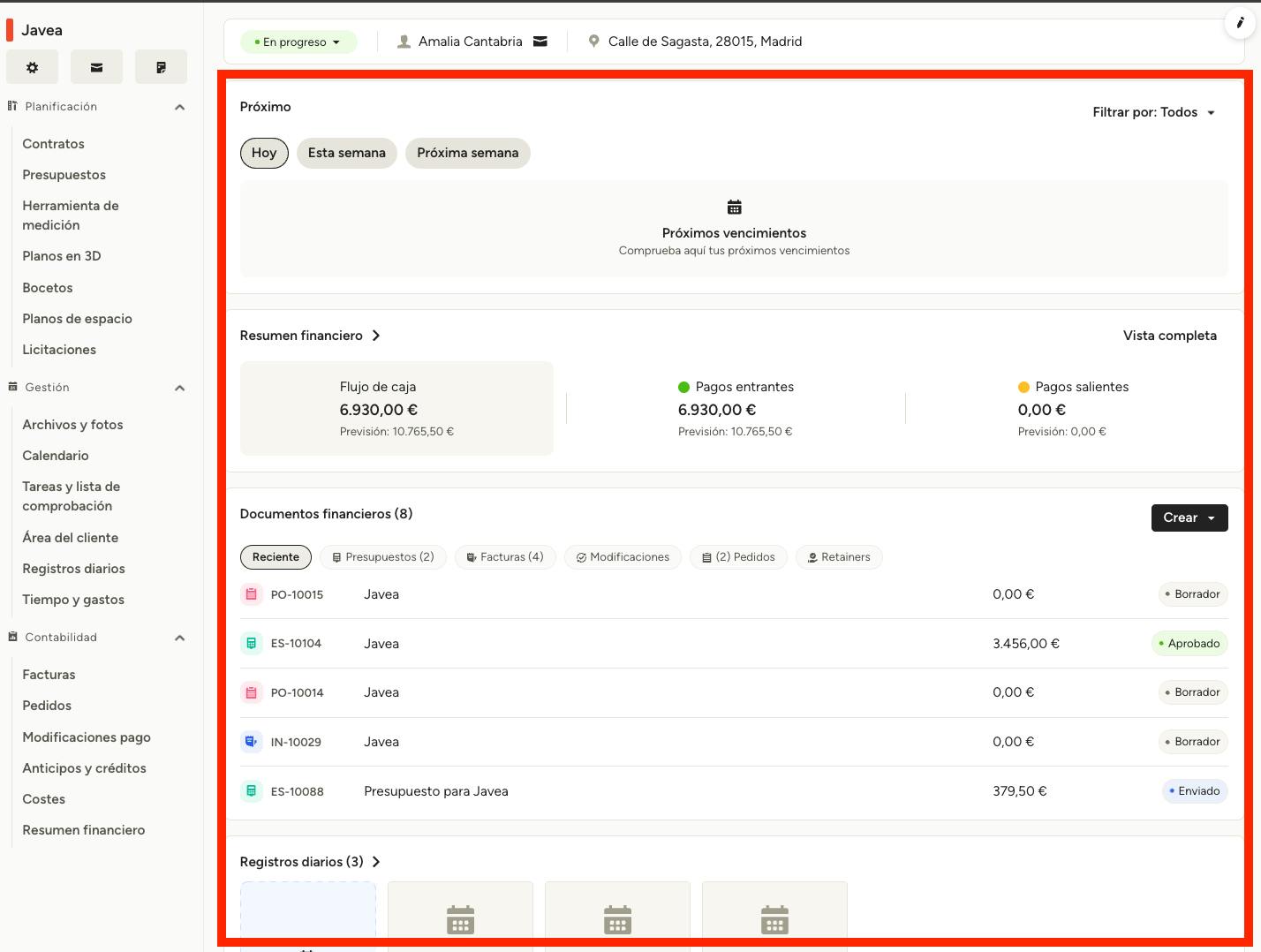
Task: Click the invoice icon for IN-10029
Action: tap(252, 742)
